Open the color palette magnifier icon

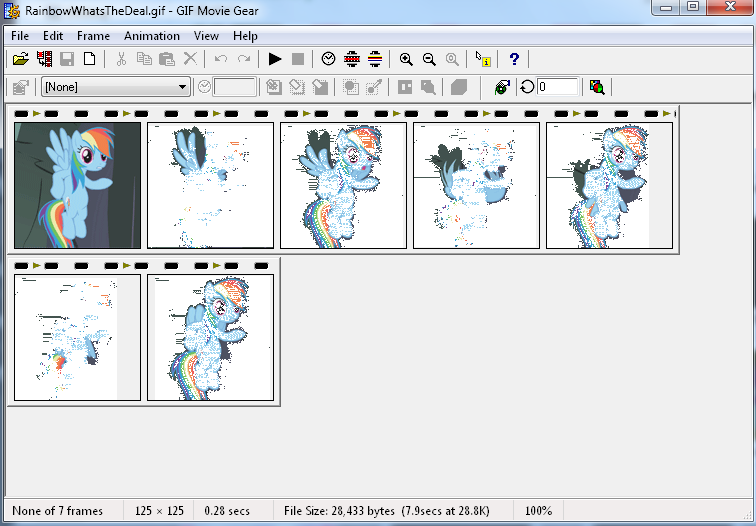(x=597, y=87)
